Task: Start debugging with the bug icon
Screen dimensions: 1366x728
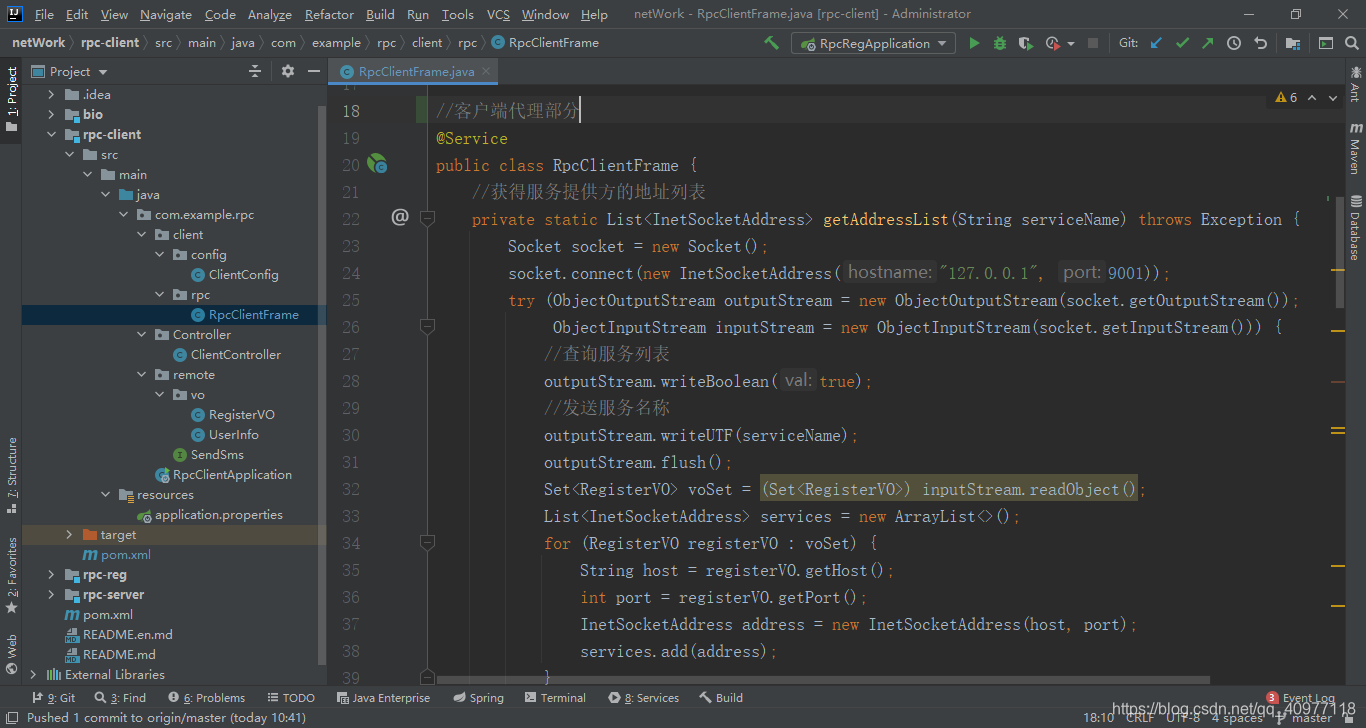Action: 1000,43
